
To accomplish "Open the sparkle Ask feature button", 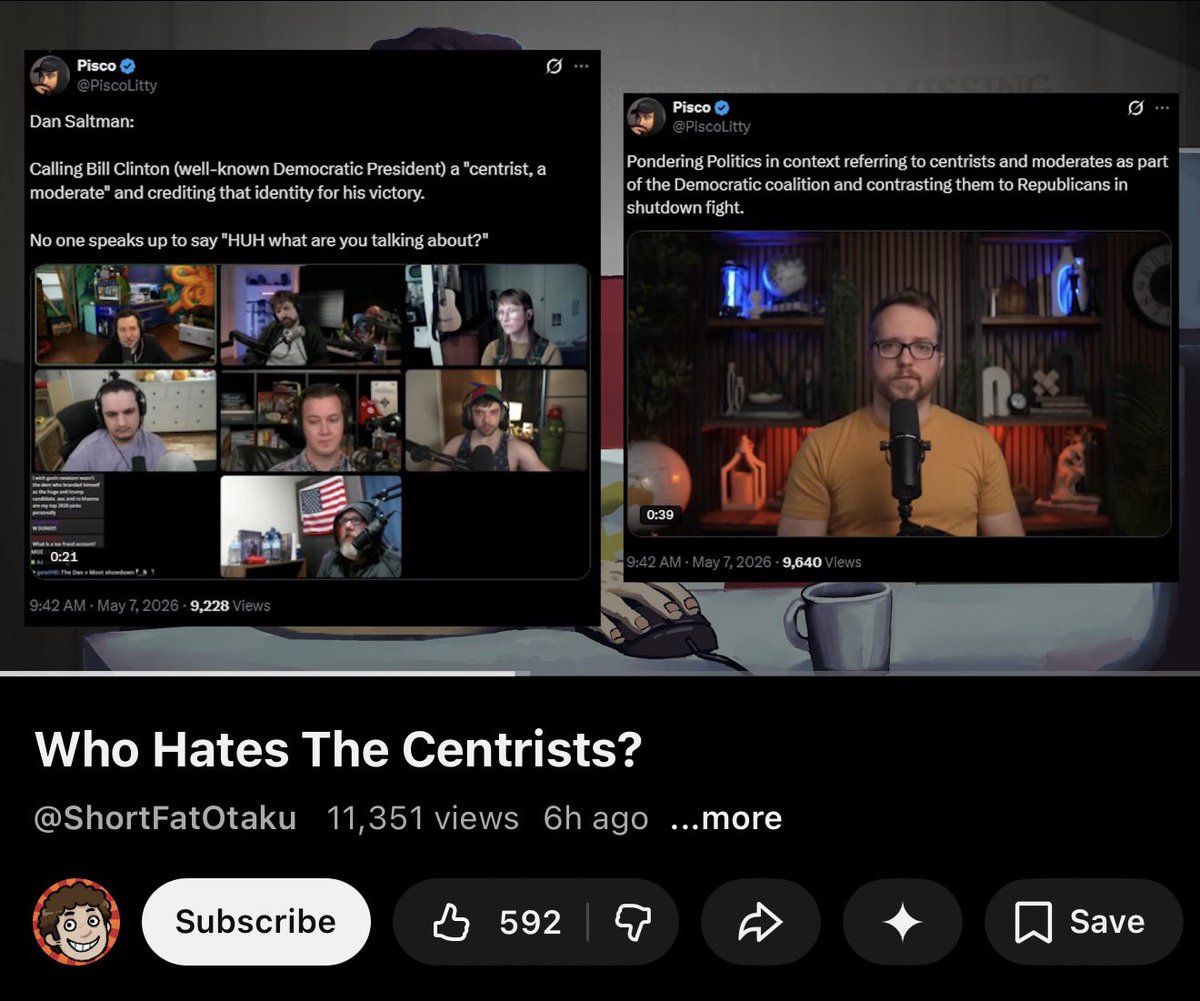I will pyautogui.click(x=903, y=921).
